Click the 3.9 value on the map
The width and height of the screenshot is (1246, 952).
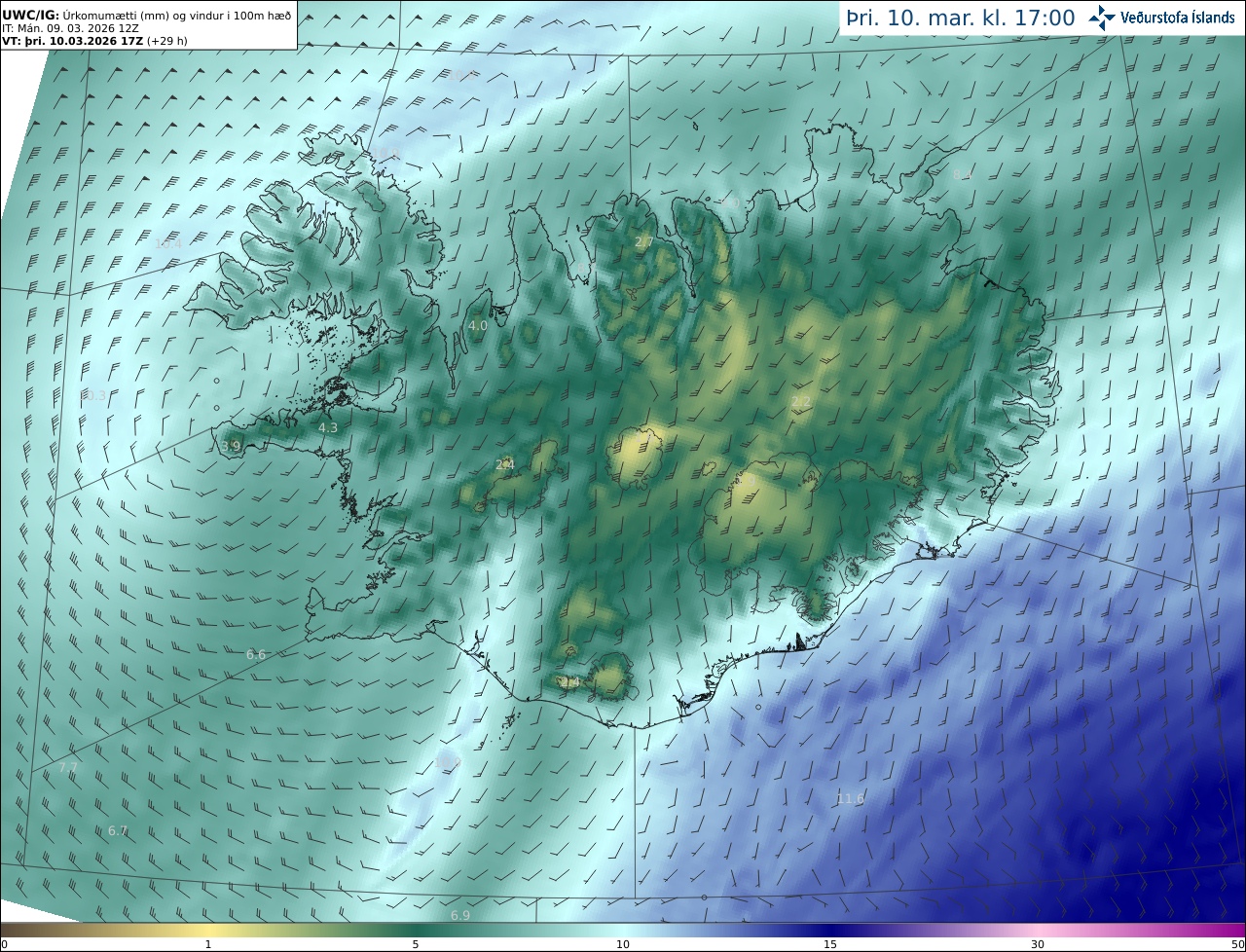click(231, 447)
